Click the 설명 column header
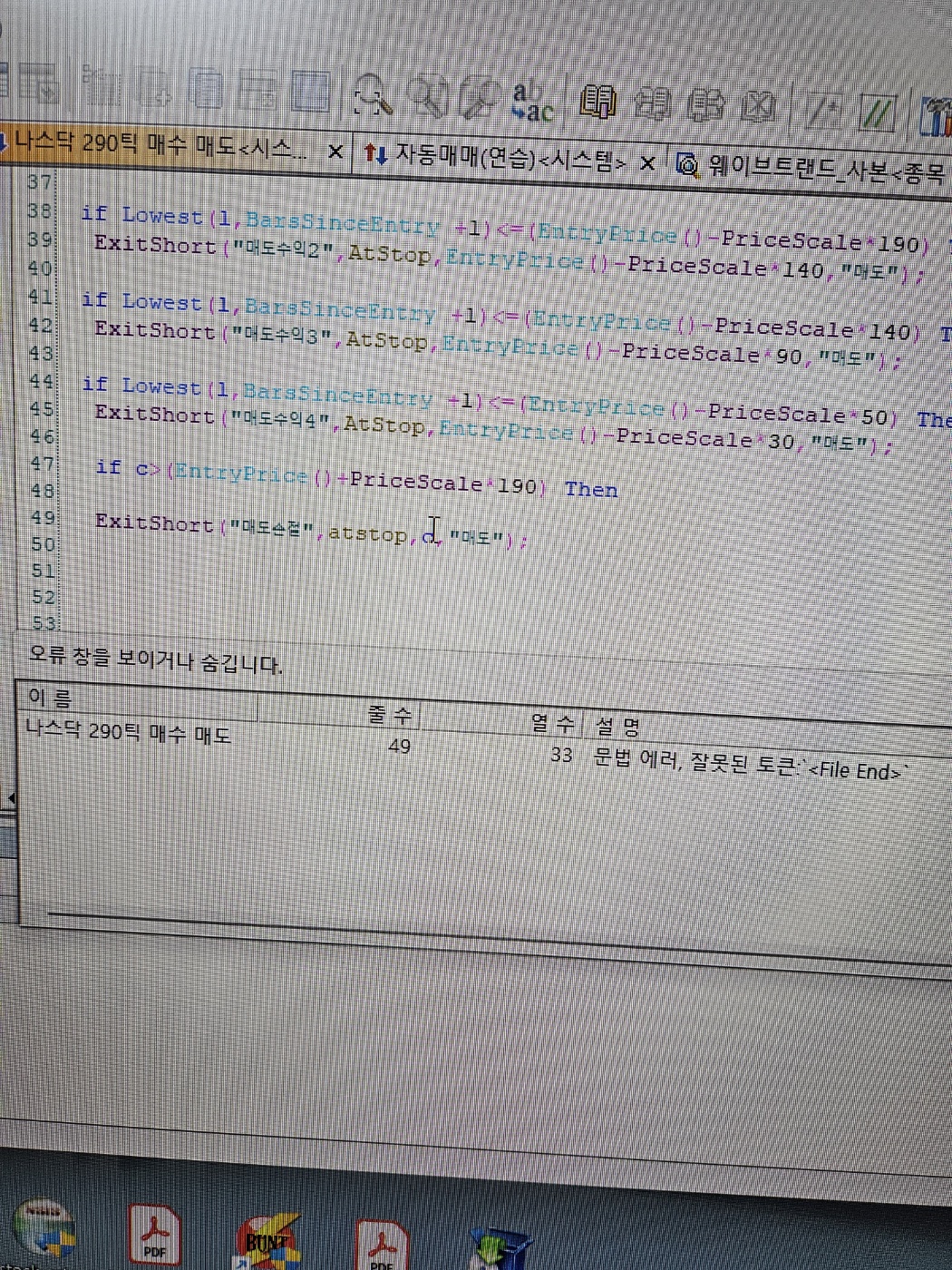Screen dimensions: 952x1270 pyautogui.click(x=617, y=726)
